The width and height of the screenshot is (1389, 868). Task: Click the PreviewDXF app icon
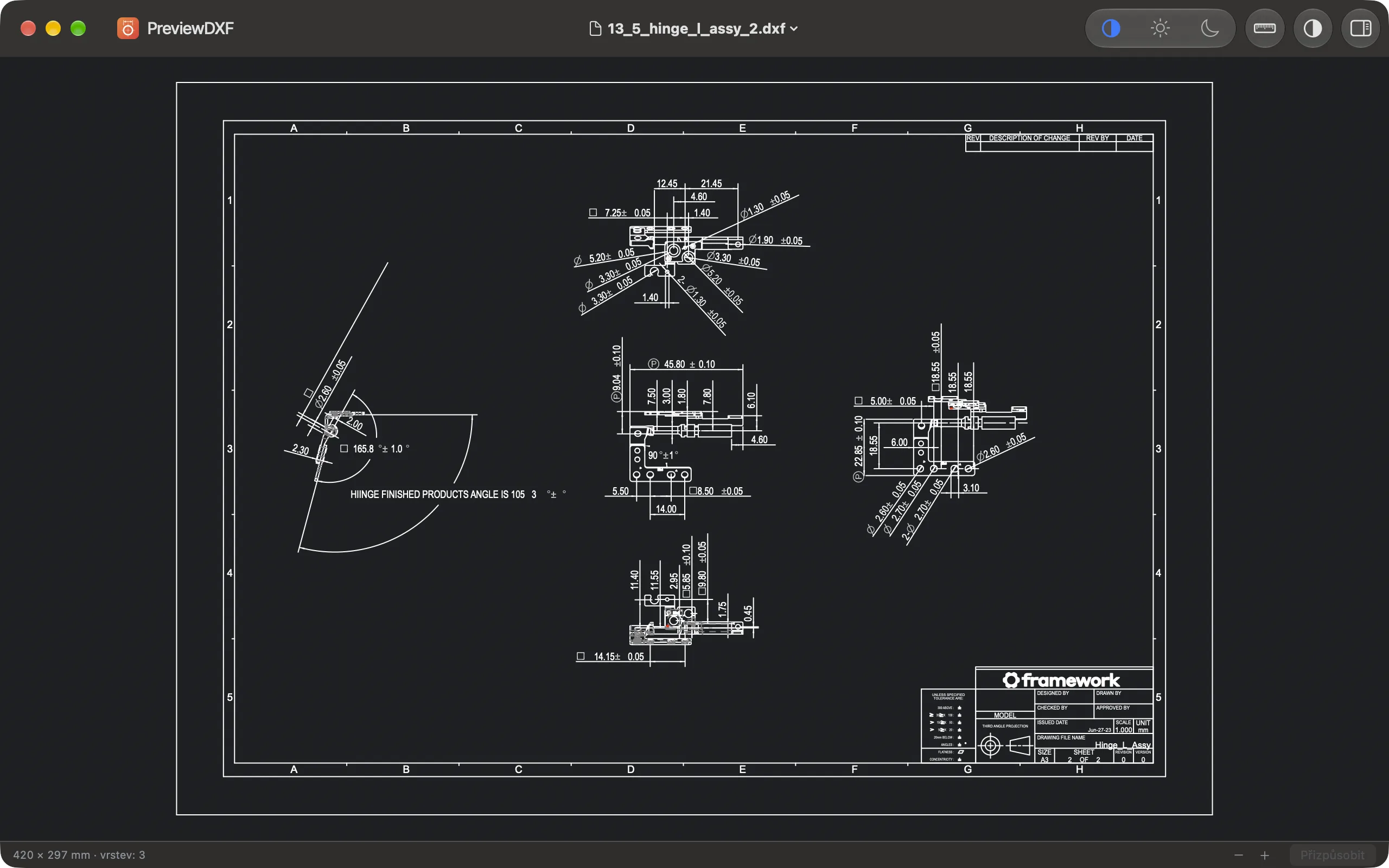coord(128,28)
